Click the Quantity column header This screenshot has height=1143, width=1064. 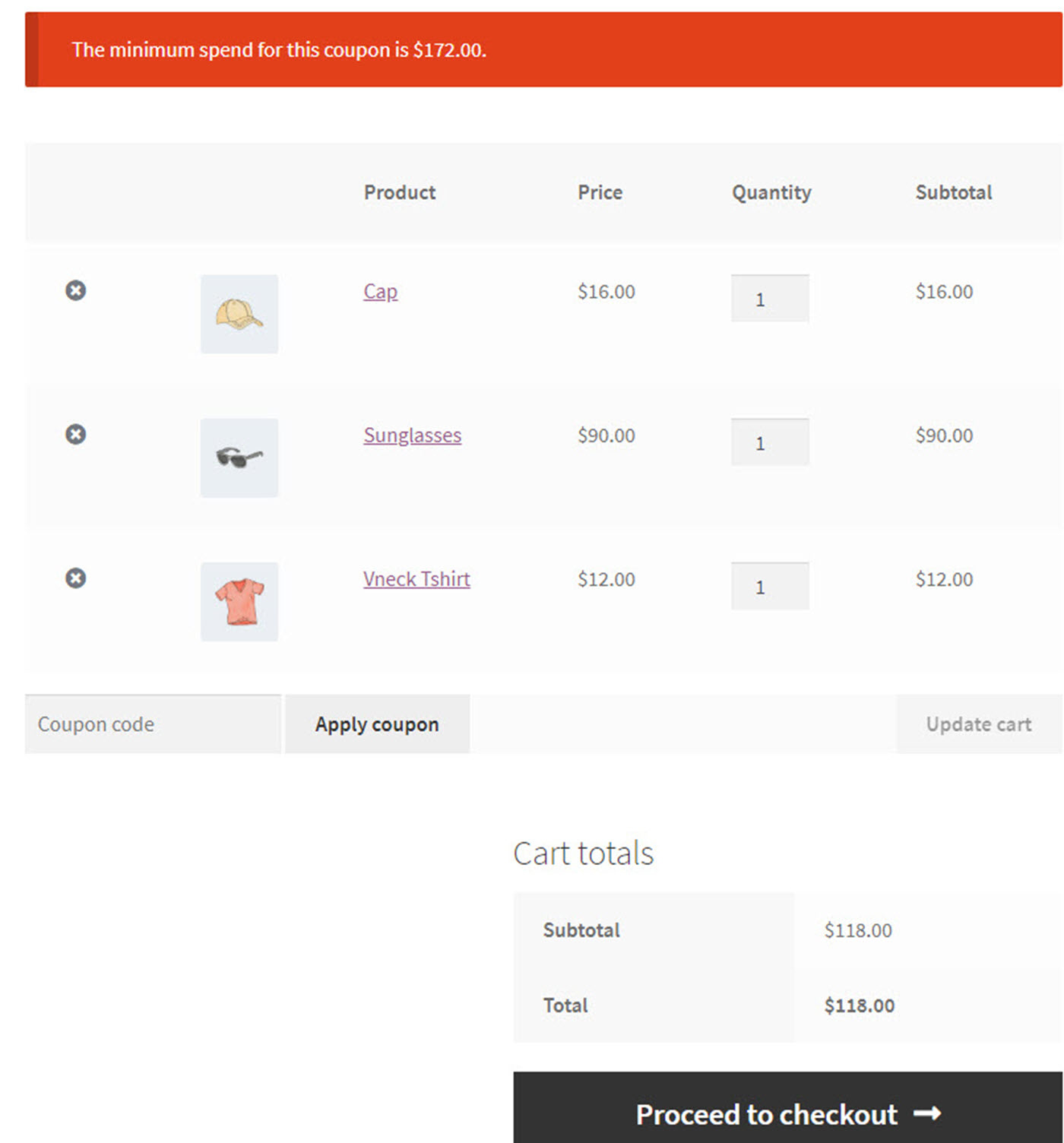[x=771, y=192]
